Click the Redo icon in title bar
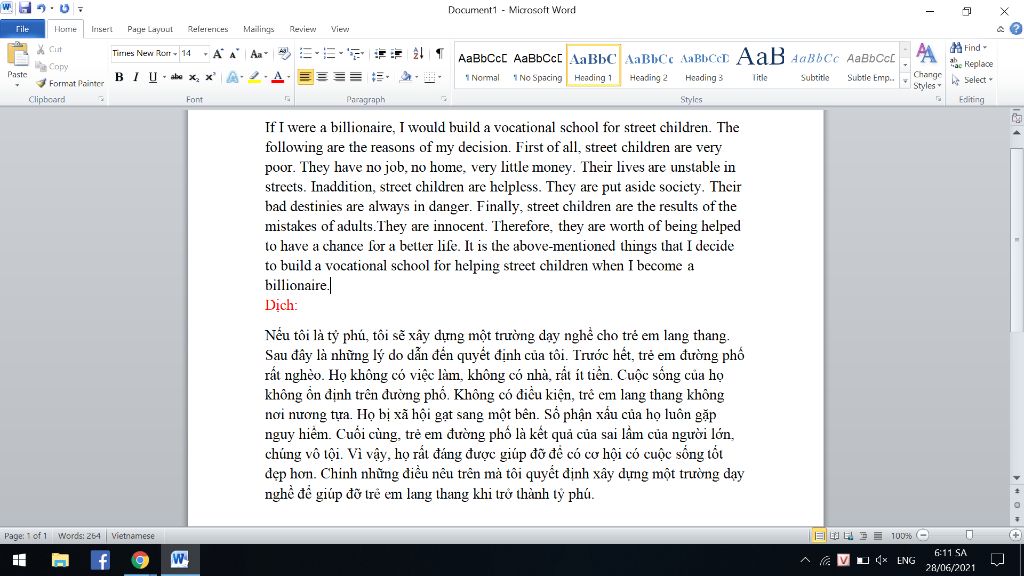Viewport: 1024px width, 576px height. [64, 8]
